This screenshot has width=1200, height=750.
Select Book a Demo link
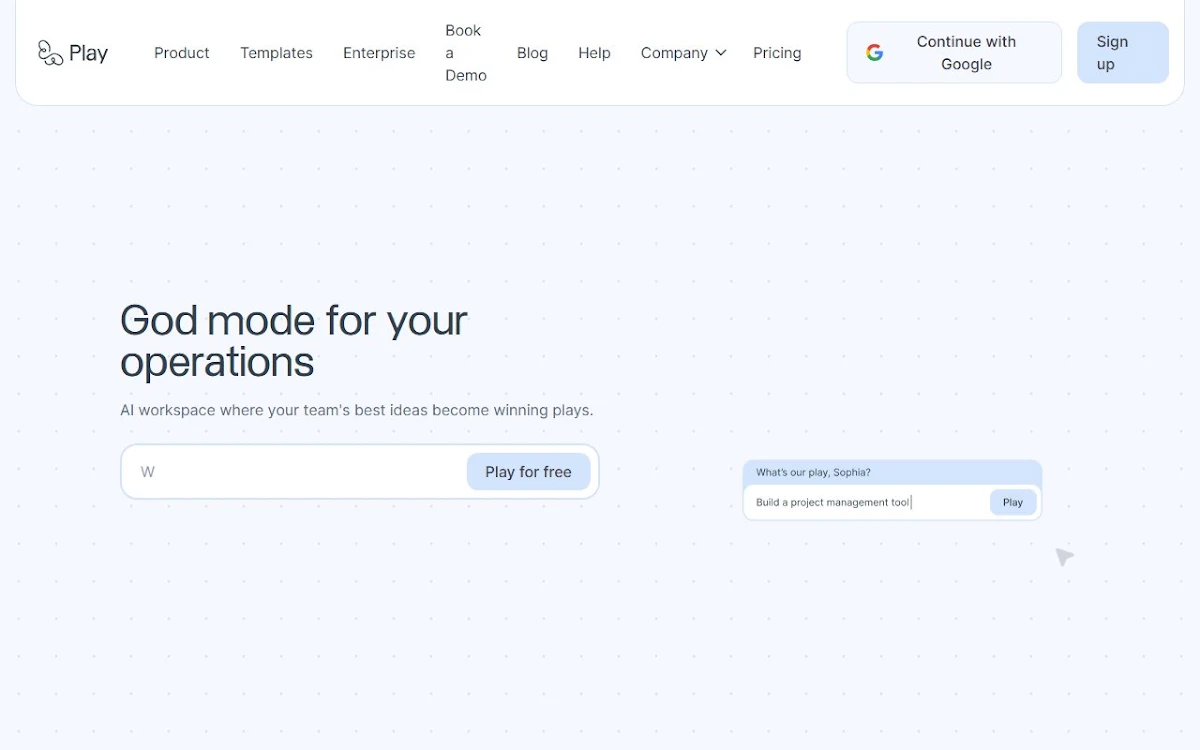466,53
